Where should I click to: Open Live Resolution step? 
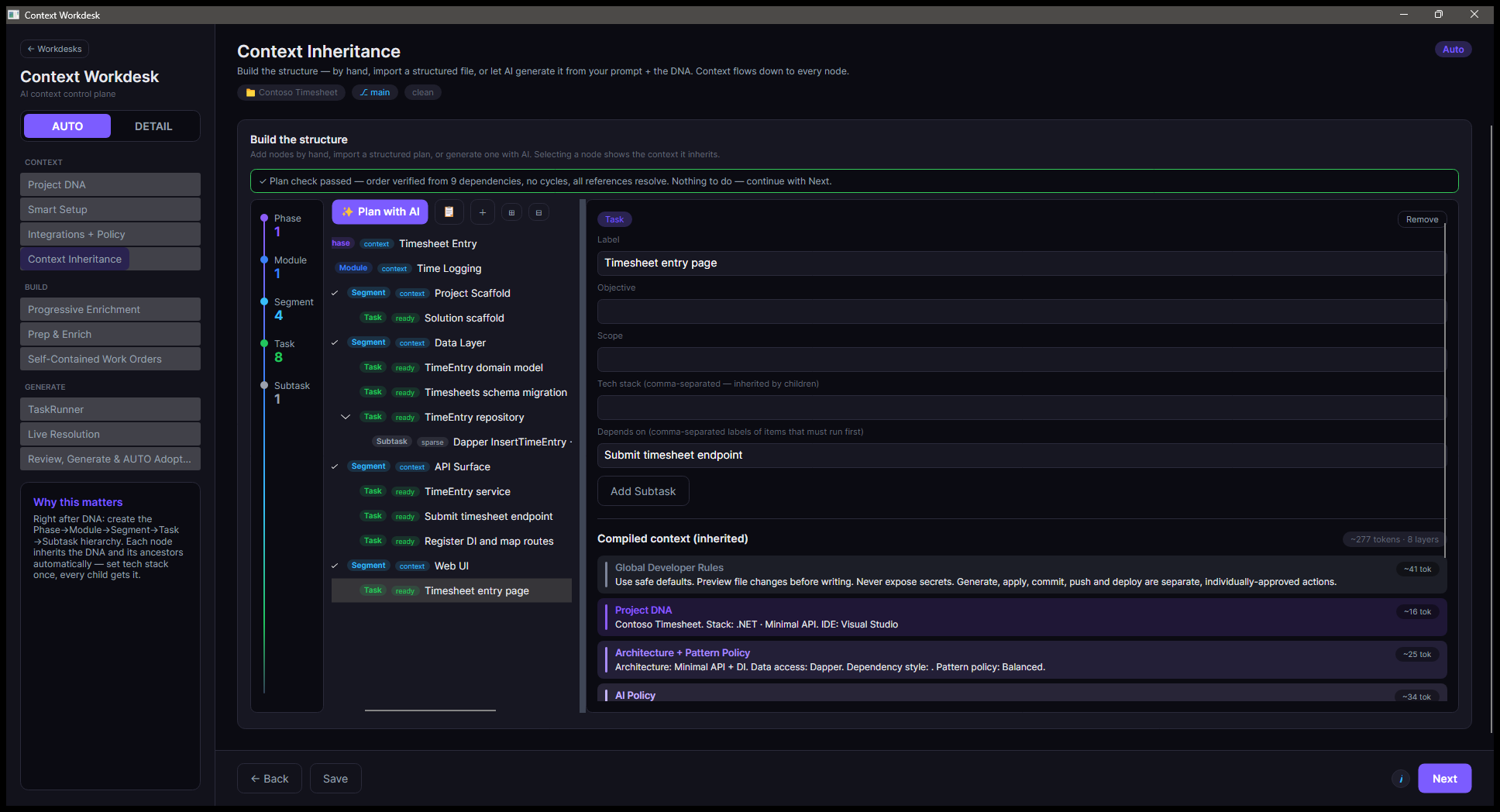tap(110, 434)
